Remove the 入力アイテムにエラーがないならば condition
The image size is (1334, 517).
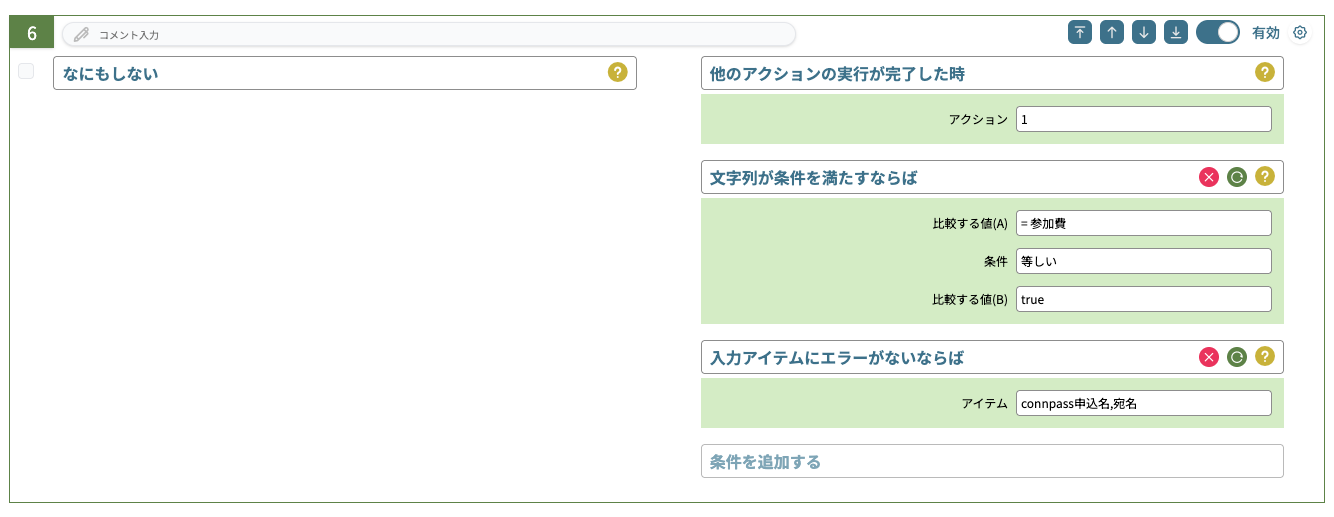click(1208, 356)
